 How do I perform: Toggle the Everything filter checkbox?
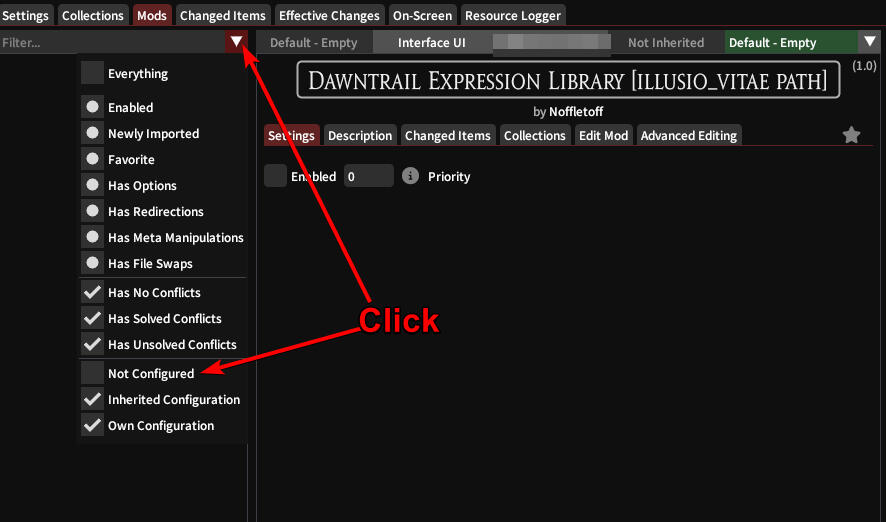point(92,73)
